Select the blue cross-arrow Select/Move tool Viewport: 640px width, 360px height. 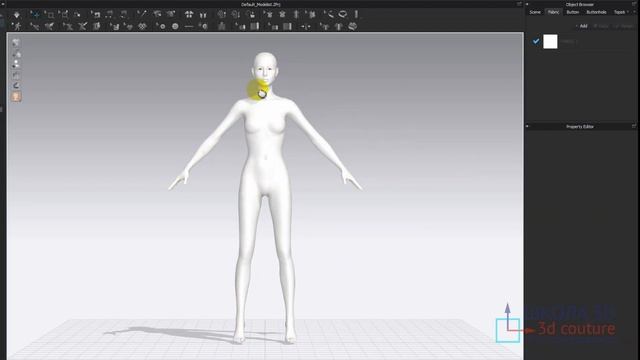pos(36,15)
